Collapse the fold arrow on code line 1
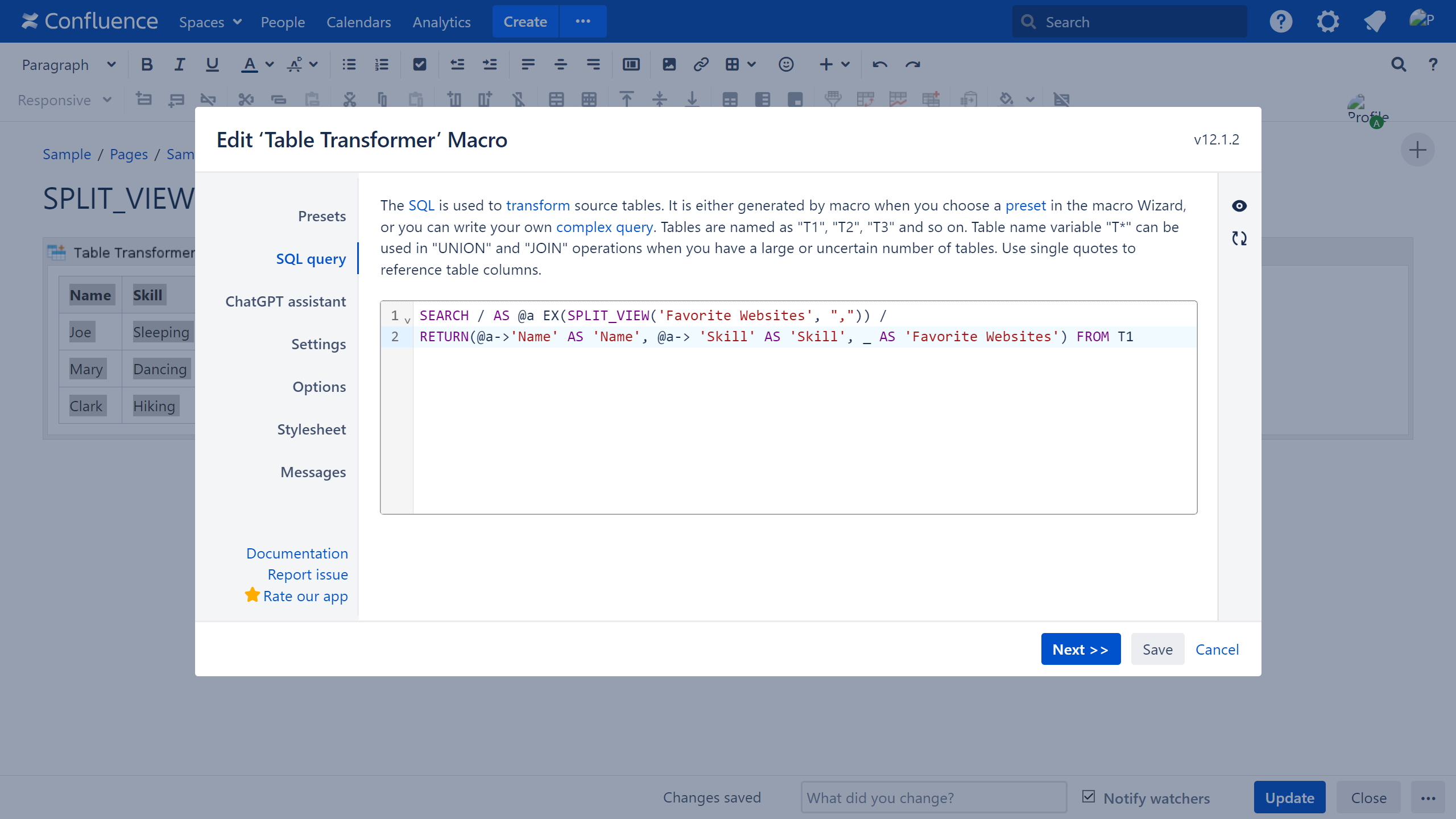 [407, 320]
